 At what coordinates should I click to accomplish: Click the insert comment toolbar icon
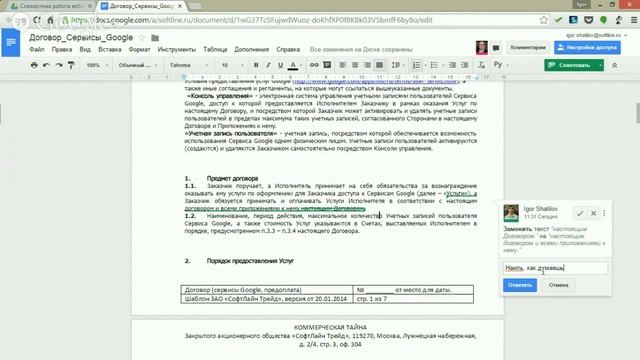pyautogui.click(x=327, y=65)
